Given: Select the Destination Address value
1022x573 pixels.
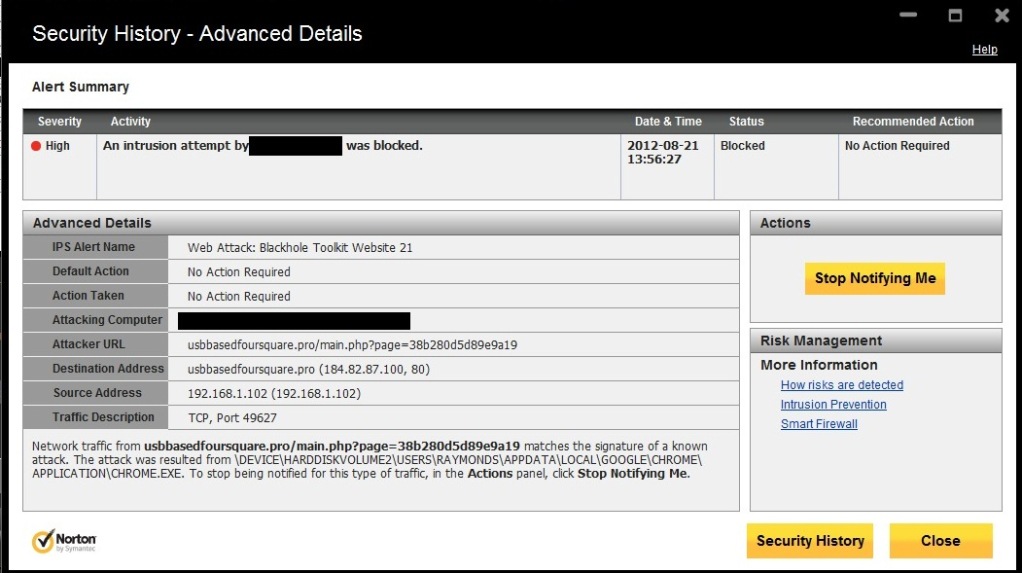Looking at the screenshot, I should pyautogui.click(x=308, y=369).
